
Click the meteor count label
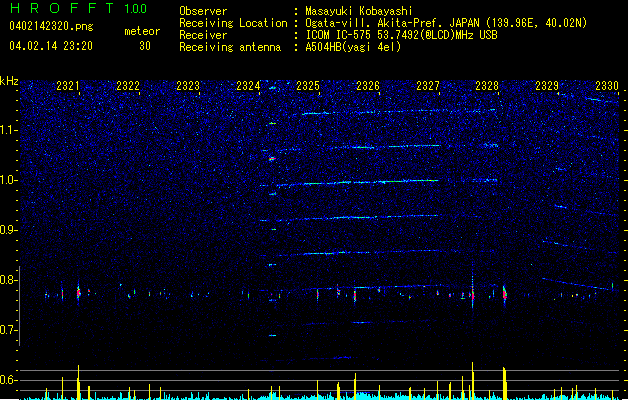[142, 31]
